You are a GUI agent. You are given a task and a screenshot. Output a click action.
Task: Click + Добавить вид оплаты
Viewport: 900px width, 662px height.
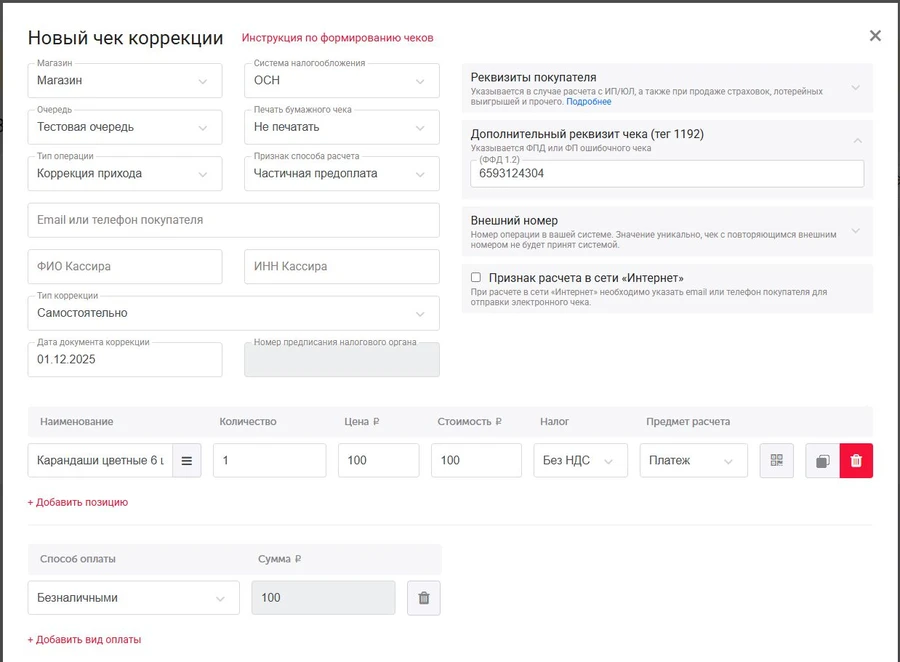[x=84, y=639]
